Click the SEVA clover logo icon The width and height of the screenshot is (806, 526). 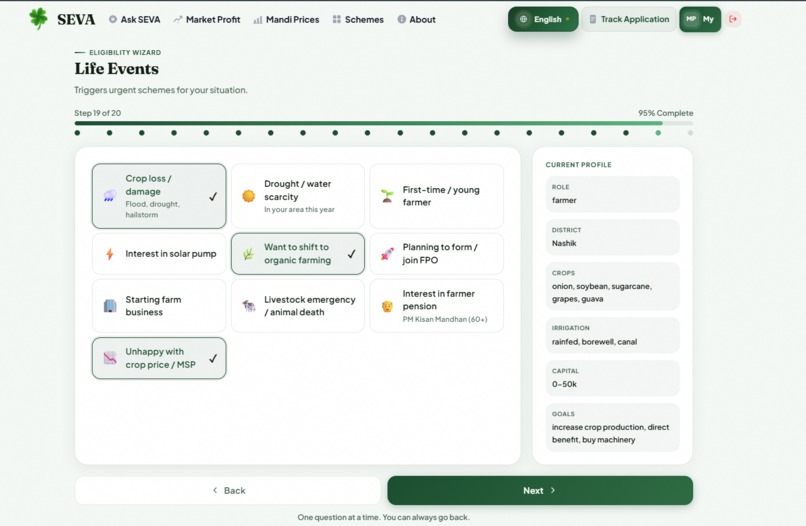(38, 19)
